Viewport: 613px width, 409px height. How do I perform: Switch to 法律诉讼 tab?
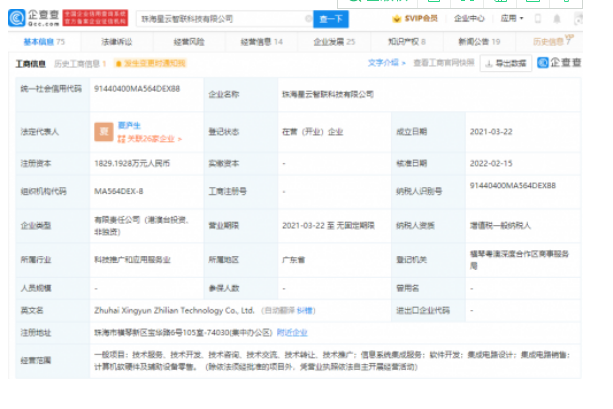117,42
